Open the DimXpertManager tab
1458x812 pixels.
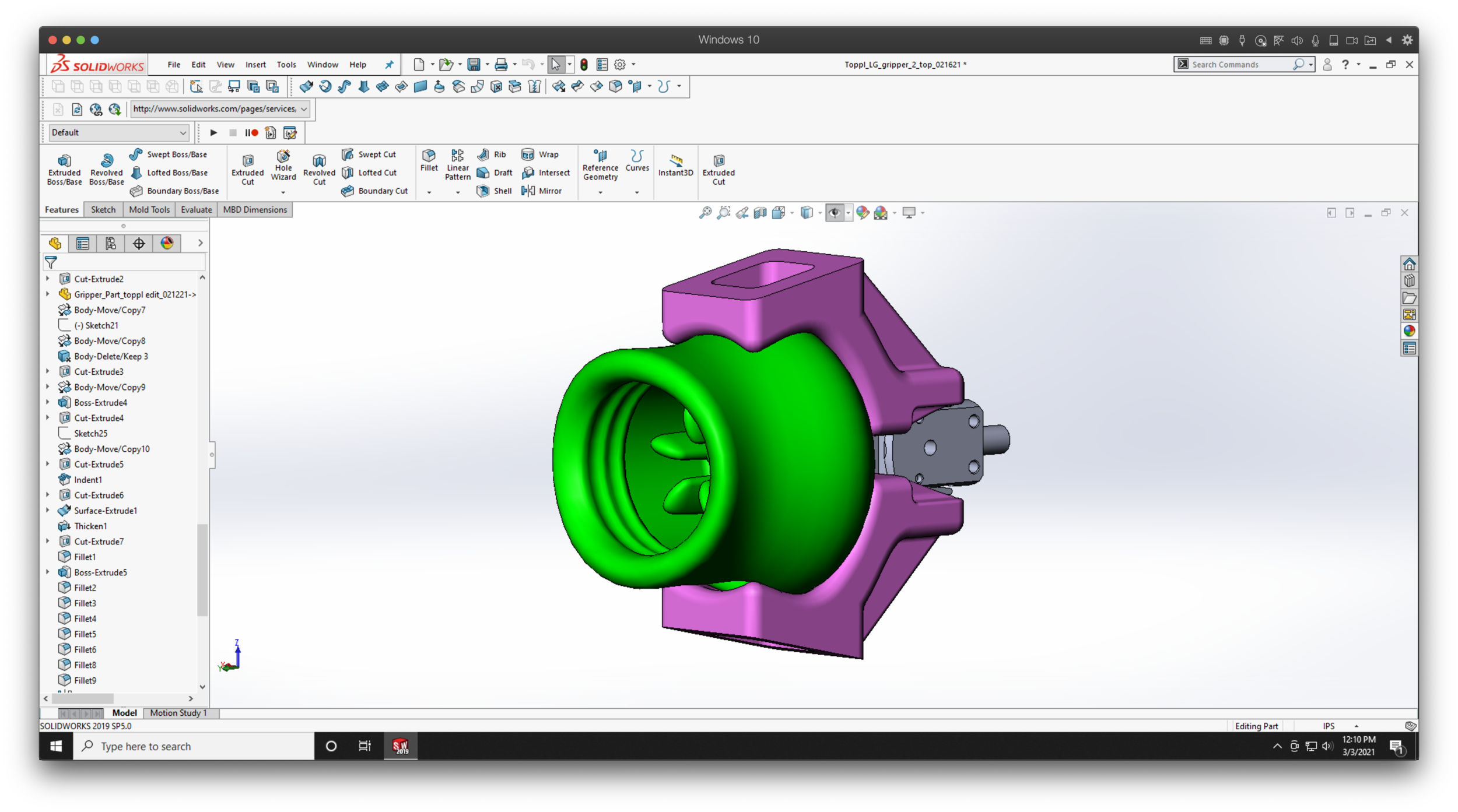[139, 244]
